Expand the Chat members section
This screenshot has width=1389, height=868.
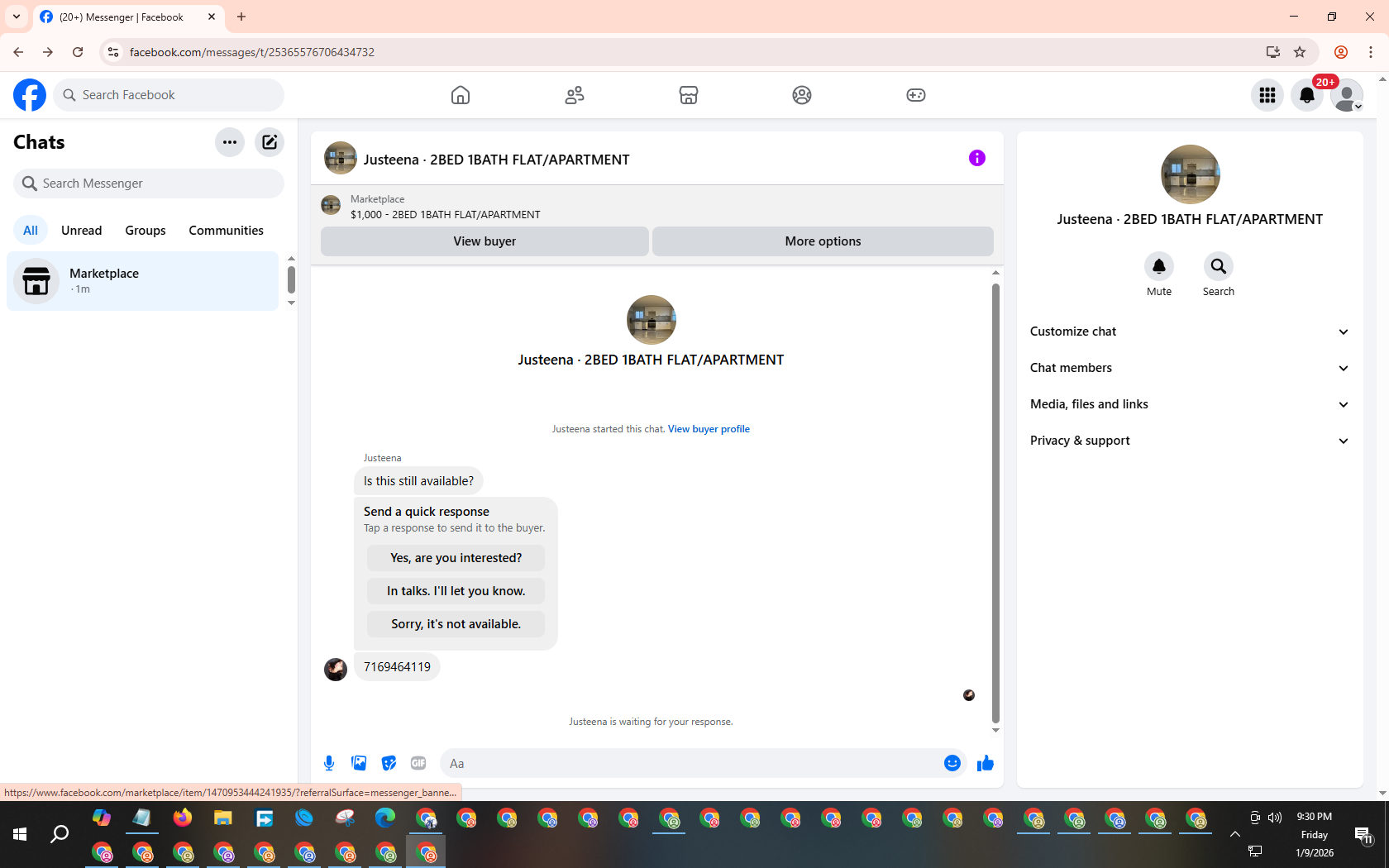click(1189, 368)
